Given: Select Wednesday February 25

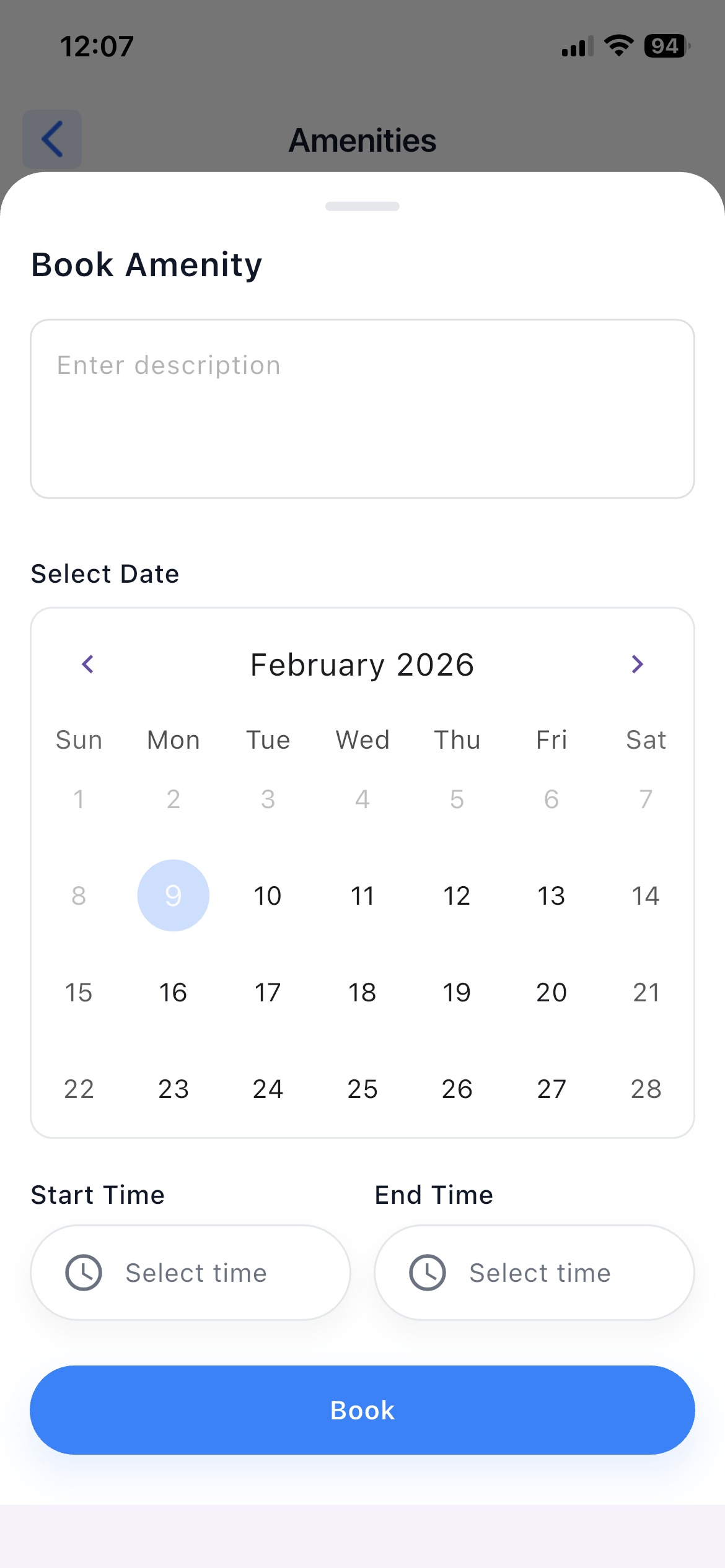Looking at the screenshot, I should point(362,1089).
